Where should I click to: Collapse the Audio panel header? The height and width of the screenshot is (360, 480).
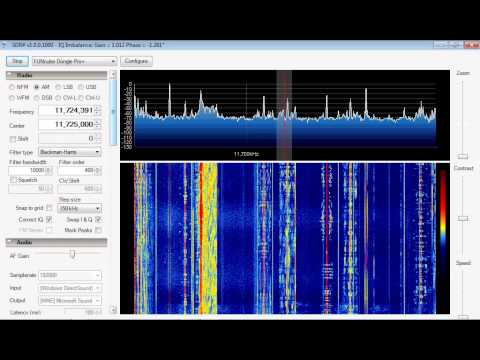[57, 242]
